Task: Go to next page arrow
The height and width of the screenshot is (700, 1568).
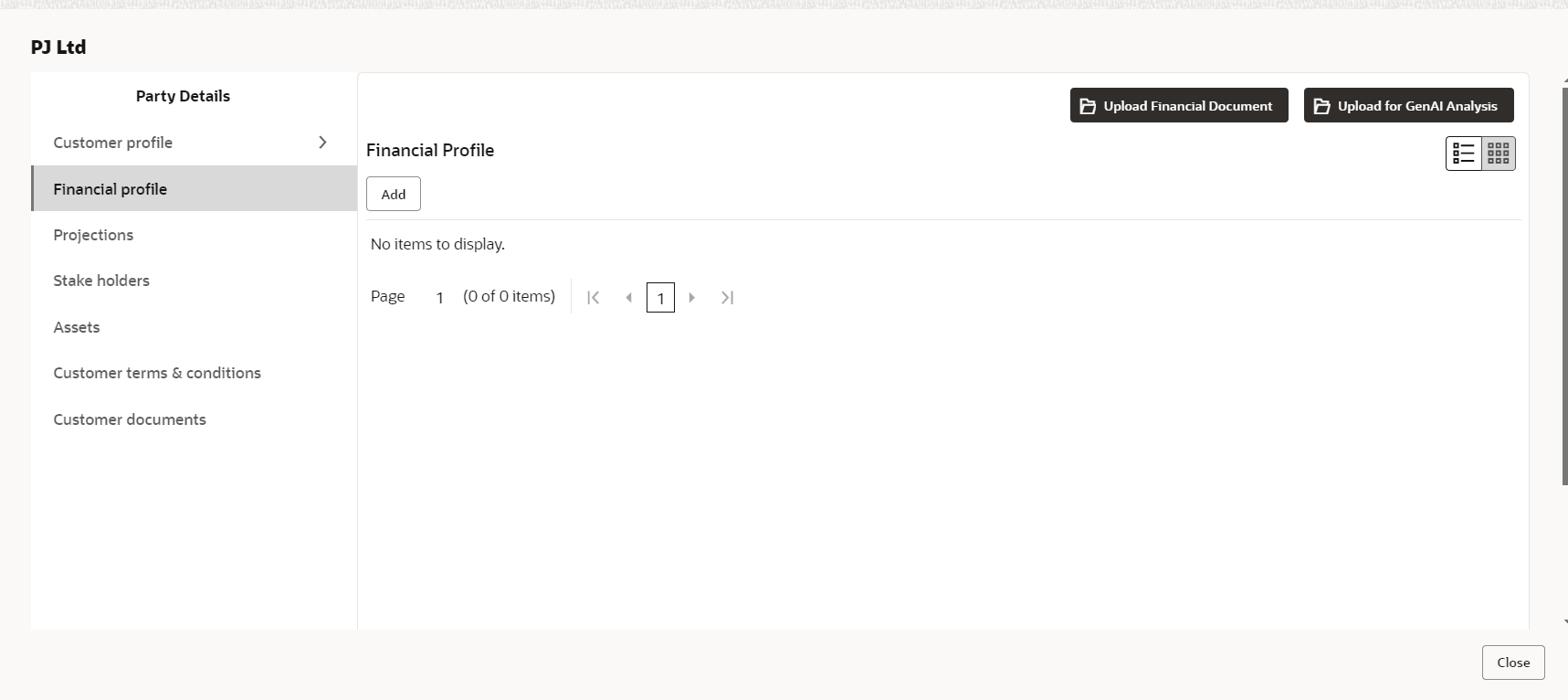Action: (692, 297)
